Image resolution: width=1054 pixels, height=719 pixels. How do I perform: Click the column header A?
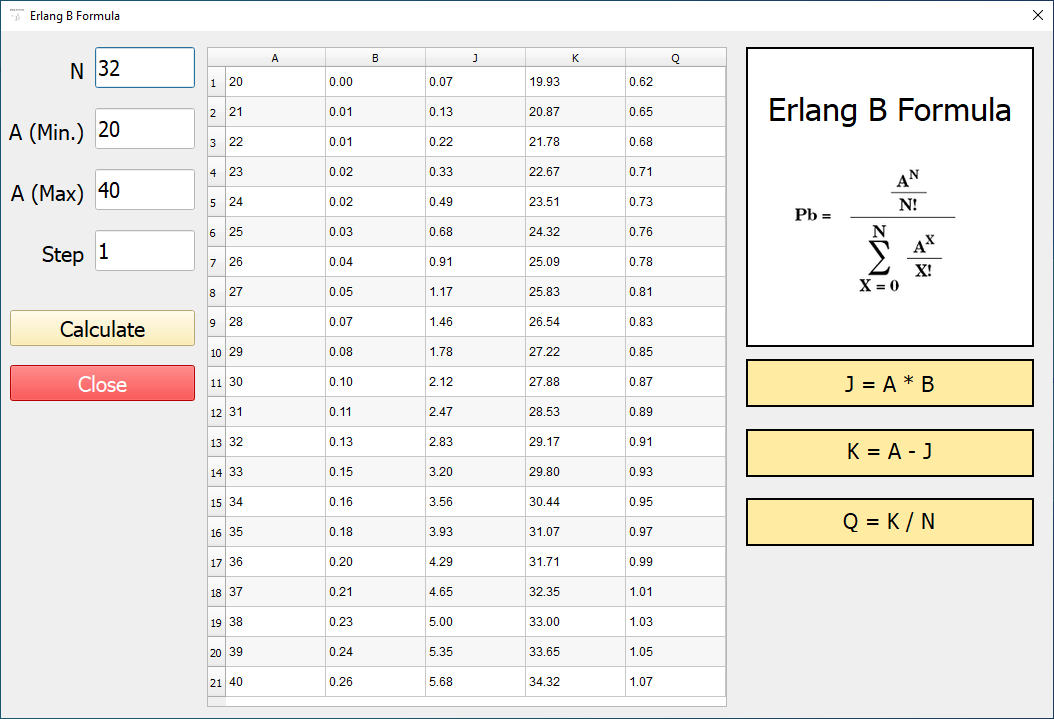click(x=275, y=57)
